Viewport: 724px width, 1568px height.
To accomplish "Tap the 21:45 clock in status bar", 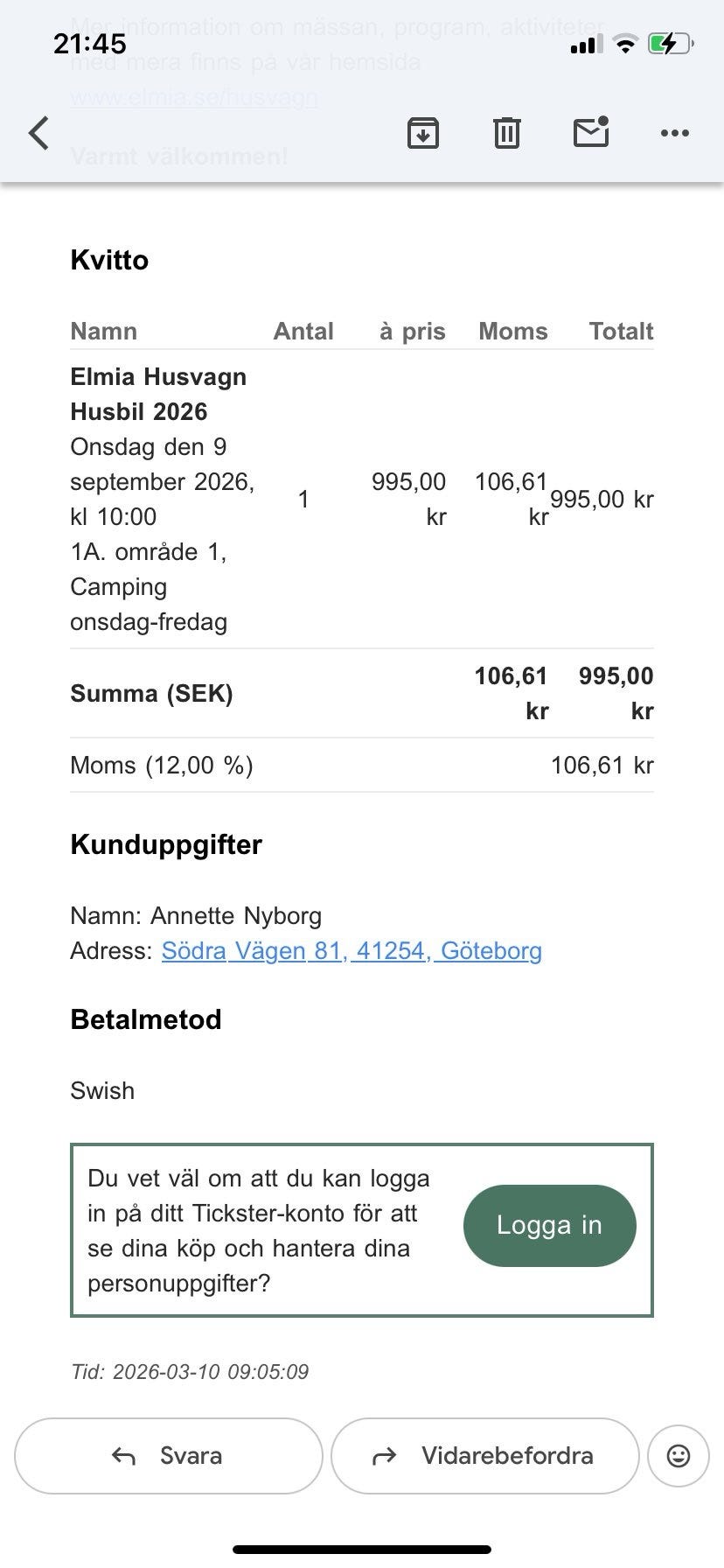I will 90,44.
